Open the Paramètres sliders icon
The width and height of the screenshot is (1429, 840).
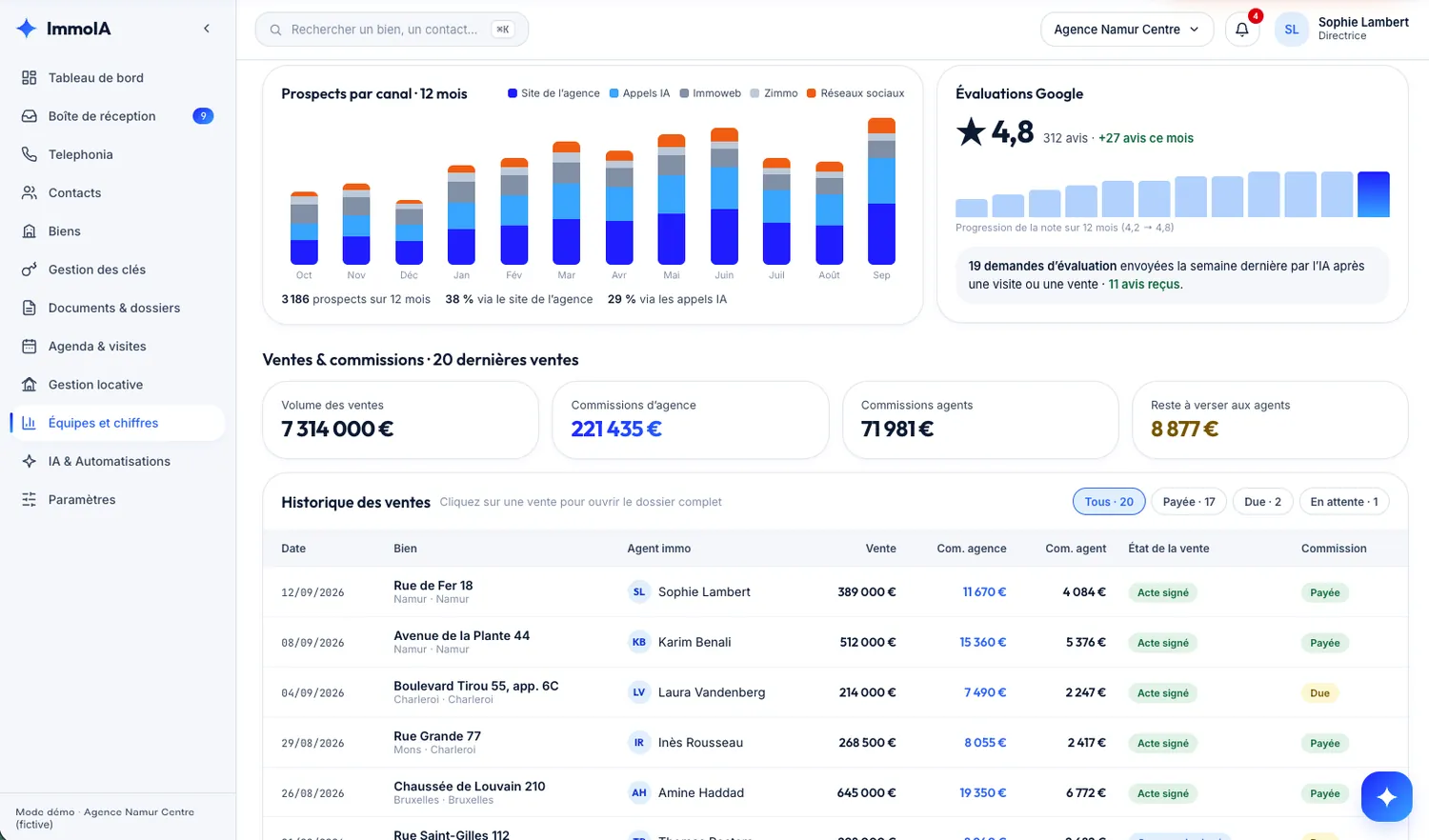click(x=30, y=500)
